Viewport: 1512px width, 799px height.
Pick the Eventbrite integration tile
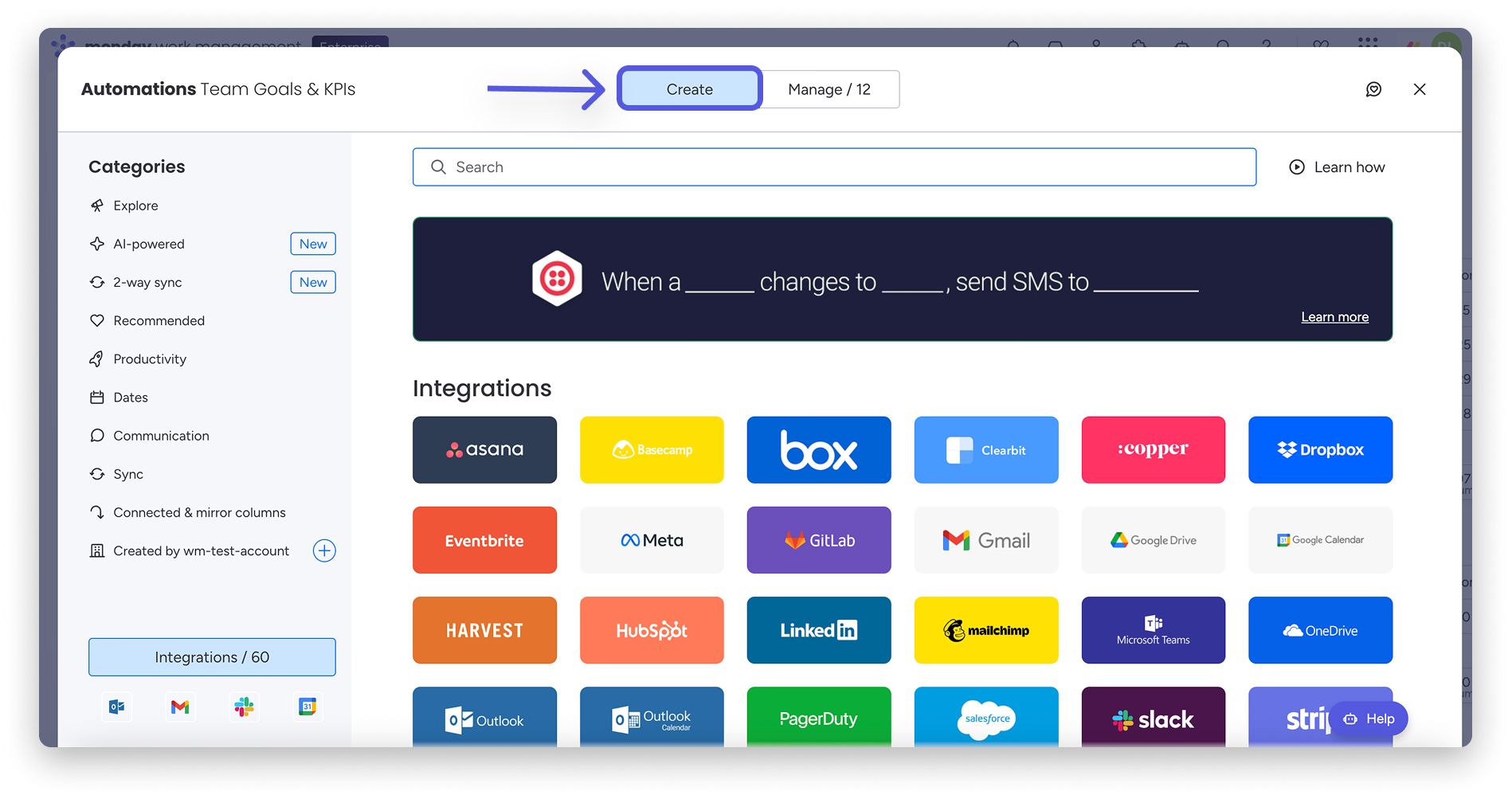(x=484, y=540)
